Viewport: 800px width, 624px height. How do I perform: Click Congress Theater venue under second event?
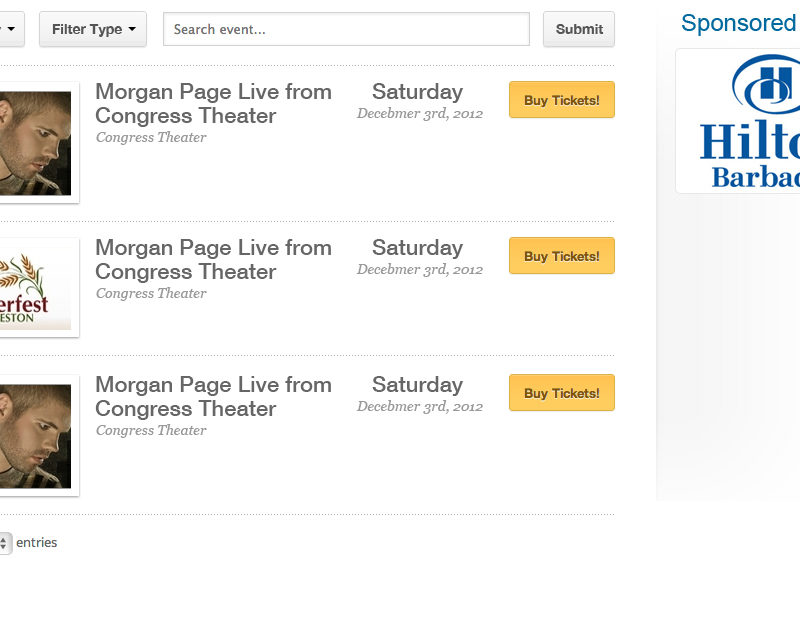coord(151,293)
